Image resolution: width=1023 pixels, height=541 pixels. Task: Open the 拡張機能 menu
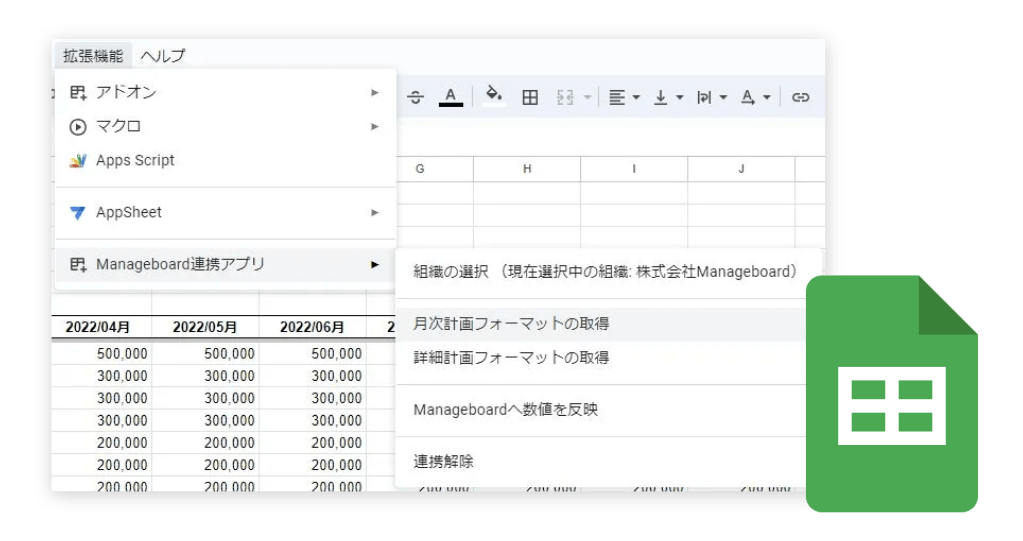coord(93,56)
